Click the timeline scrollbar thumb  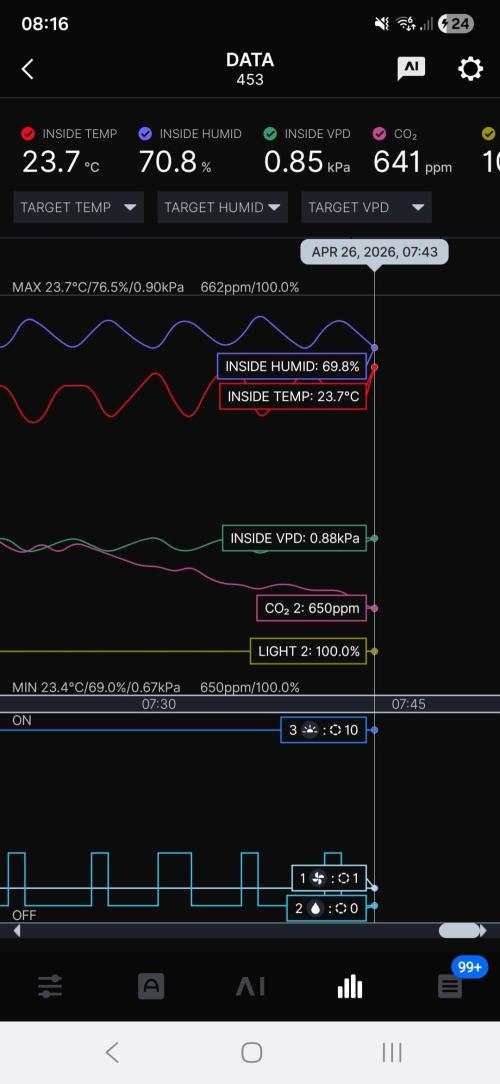(x=459, y=931)
